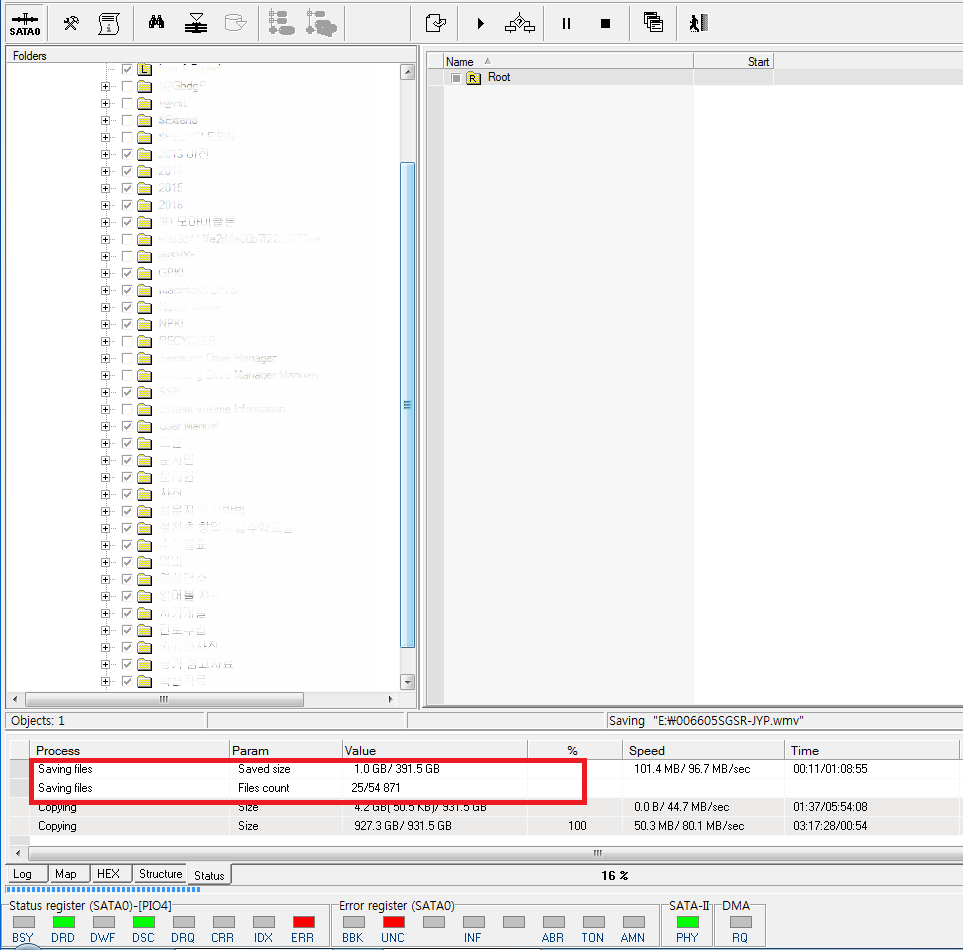Uncheck the GPKI folder checkbox

point(127,273)
